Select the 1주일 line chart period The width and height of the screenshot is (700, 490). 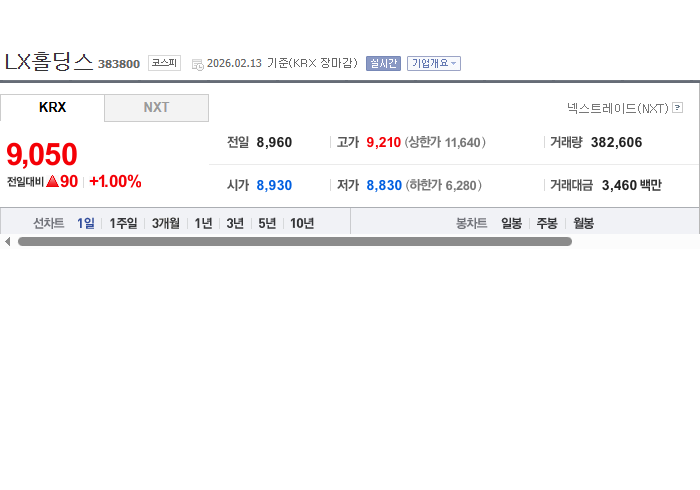(123, 223)
